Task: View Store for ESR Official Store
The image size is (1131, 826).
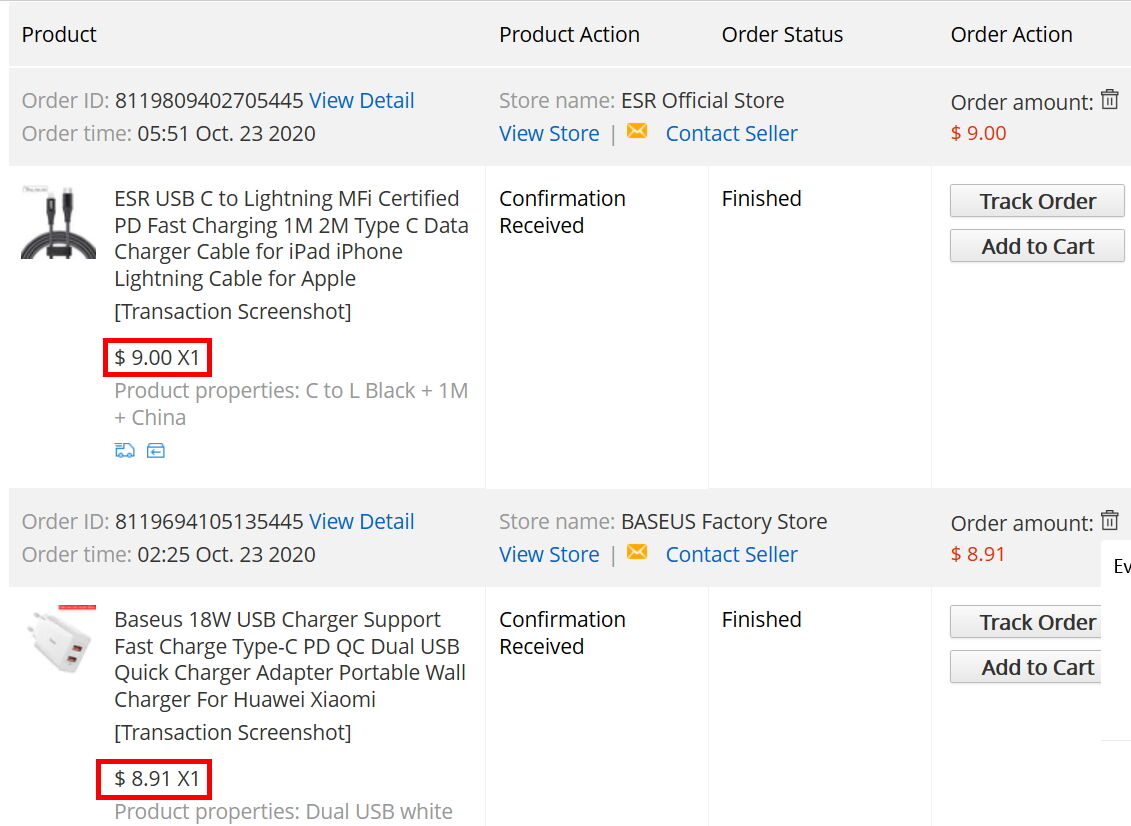Action: pos(549,133)
